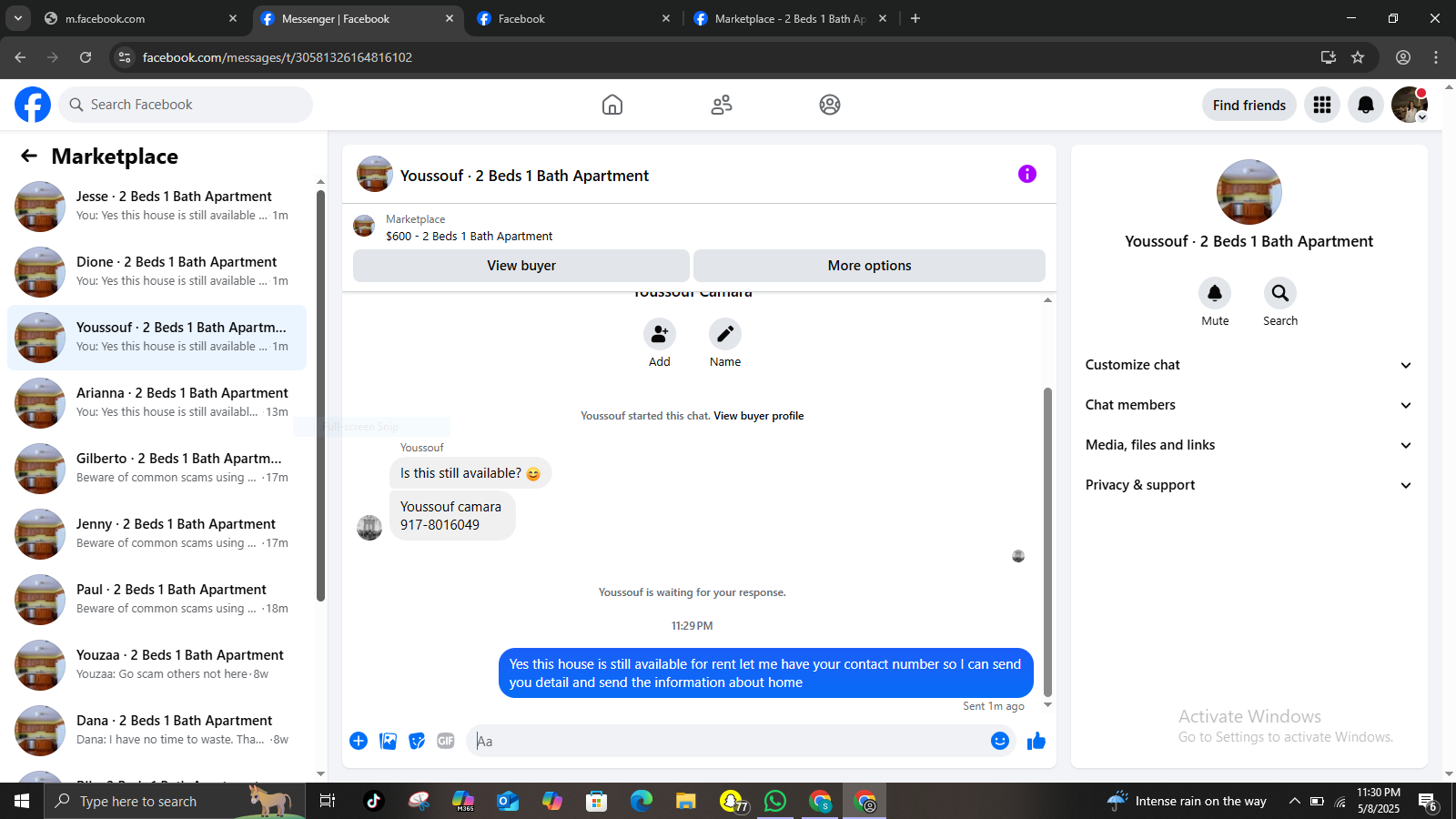Go to the Facebook Home feed icon
1456x819 pixels.
coord(612,105)
